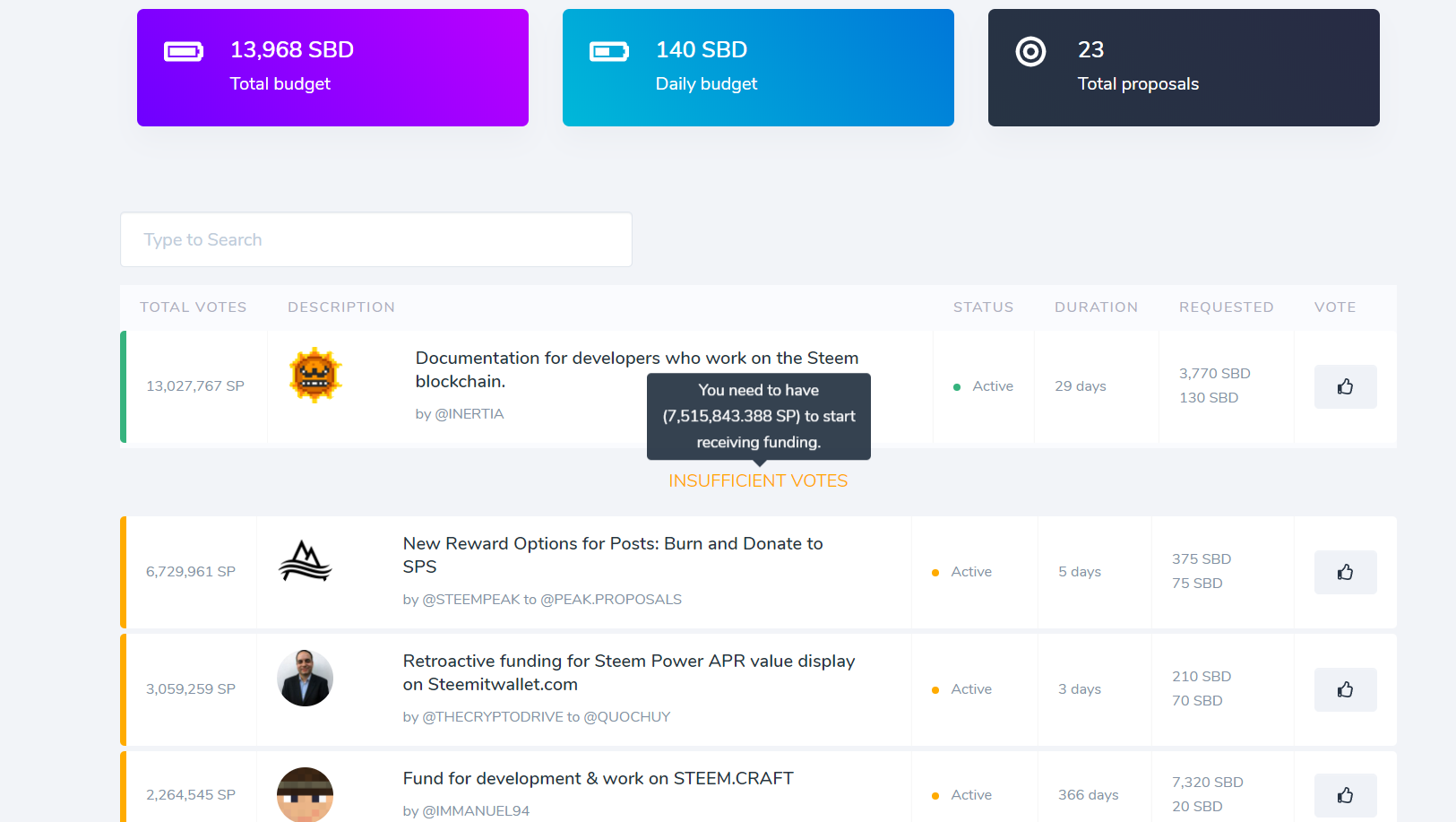Click the 70 SBD daily amount

click(x=1197, y=701)
